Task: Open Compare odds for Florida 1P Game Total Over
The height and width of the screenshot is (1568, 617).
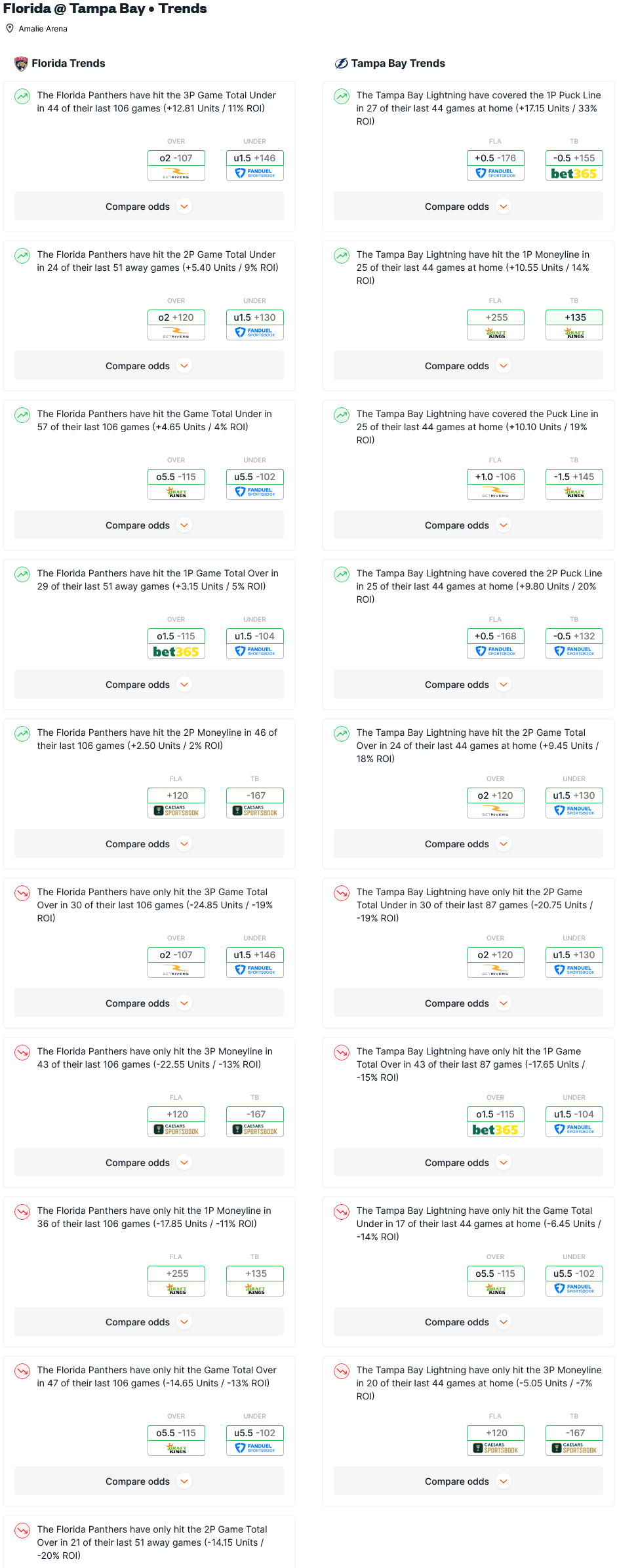Action: click(x=149, y=685)
